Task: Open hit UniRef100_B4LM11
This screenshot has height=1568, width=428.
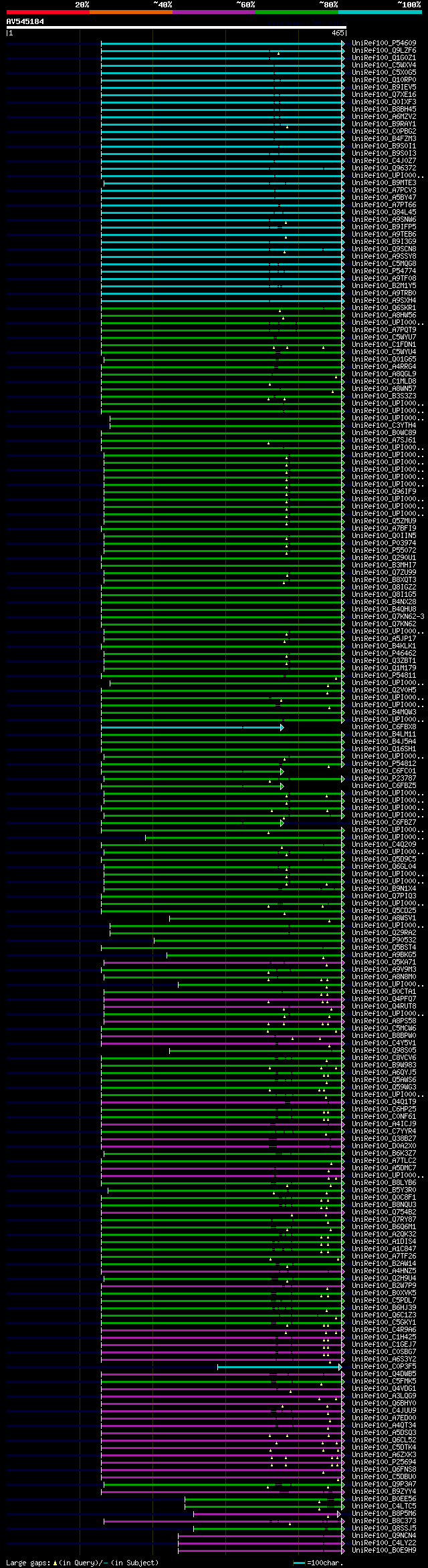Action: (x=384, y=735)
